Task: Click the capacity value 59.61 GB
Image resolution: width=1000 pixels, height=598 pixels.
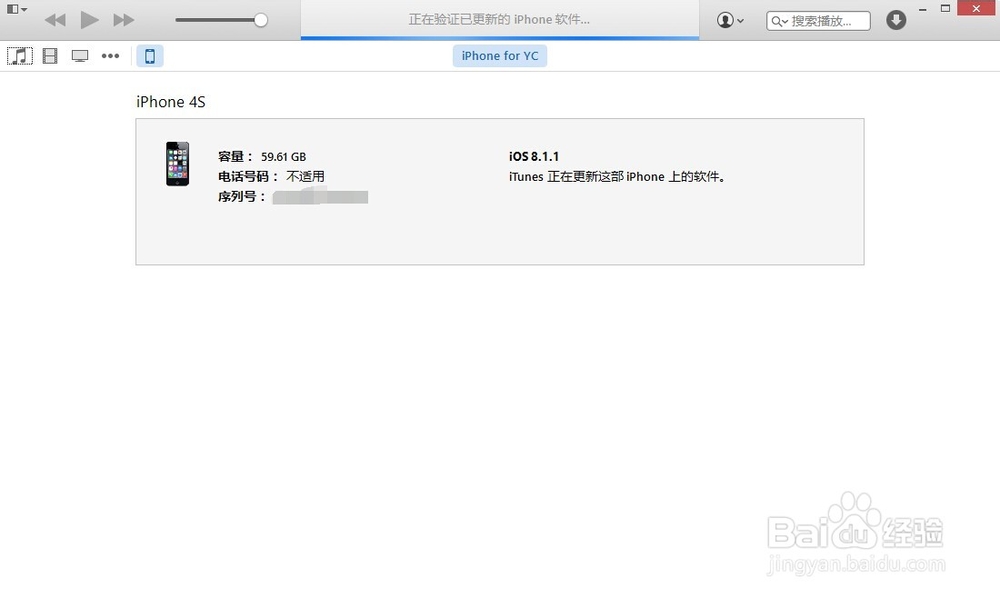Action: [283, 157]
